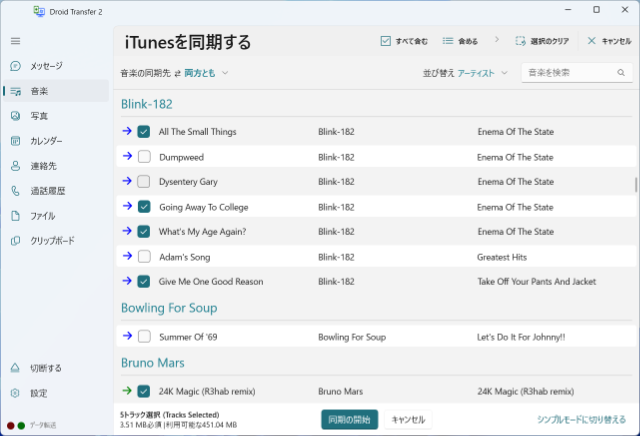640x436 pixels.
Task: Click the music list vertical scrollbar thumb
Action: pos(636,185)
